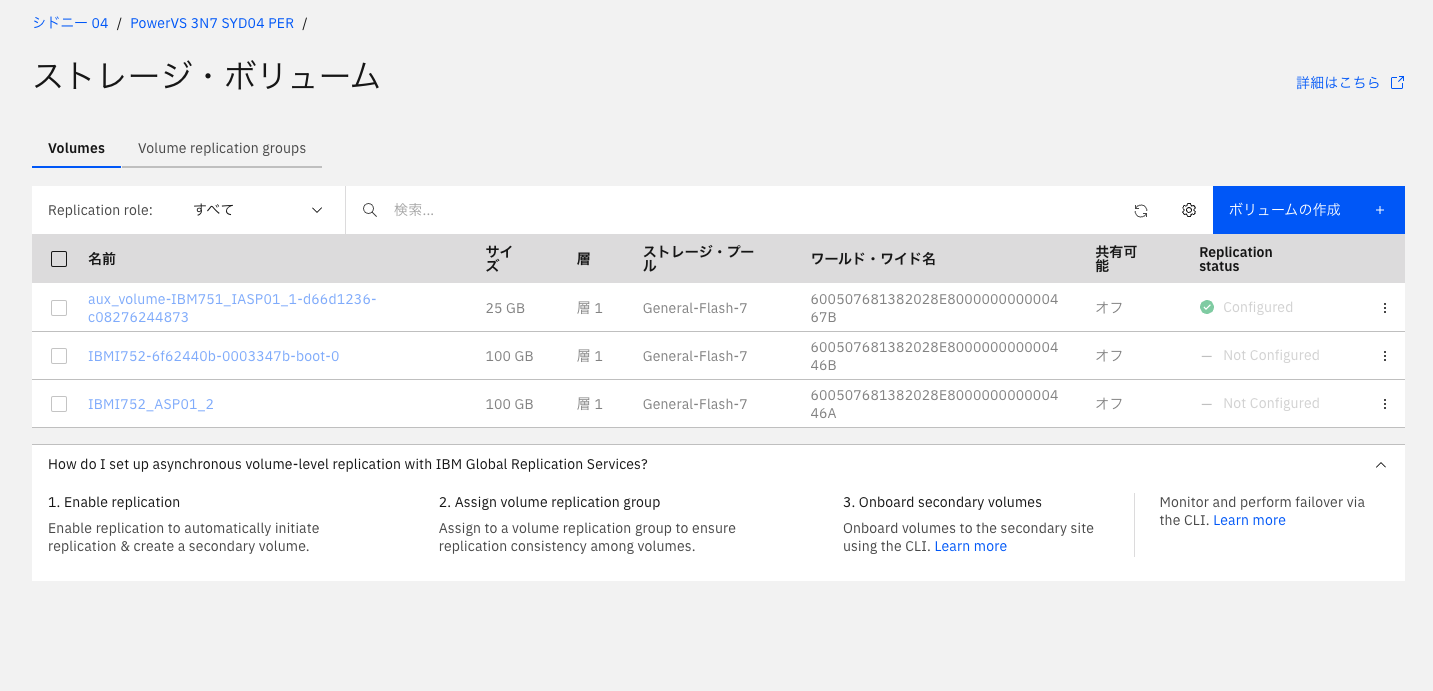Go to PowerVS 3N7 SYD04 PER breadcrumb
Viewport: 1433px width, 691px height.
coord(212,23)
